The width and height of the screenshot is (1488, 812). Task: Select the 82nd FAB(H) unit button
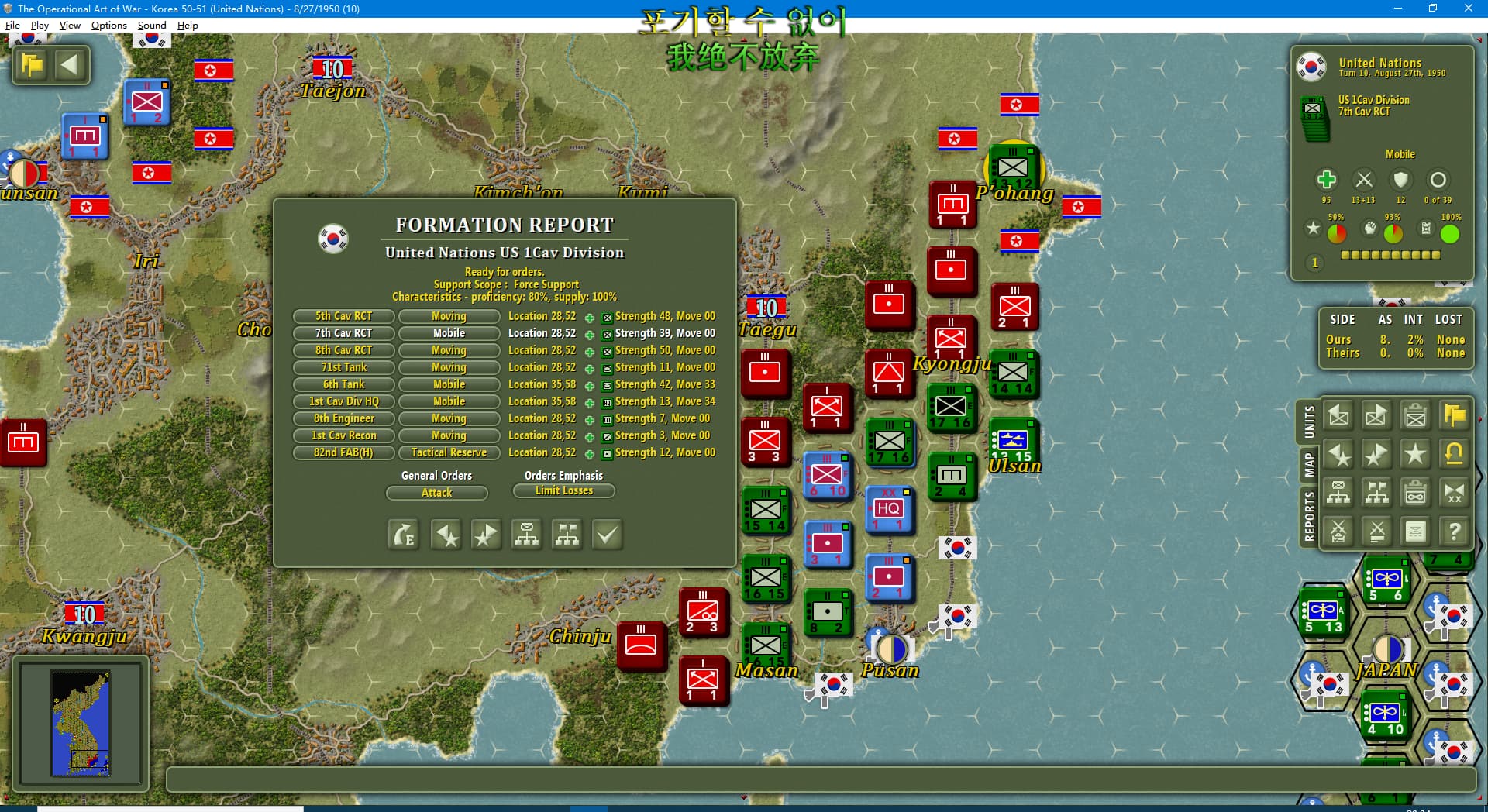coord(343,452)
